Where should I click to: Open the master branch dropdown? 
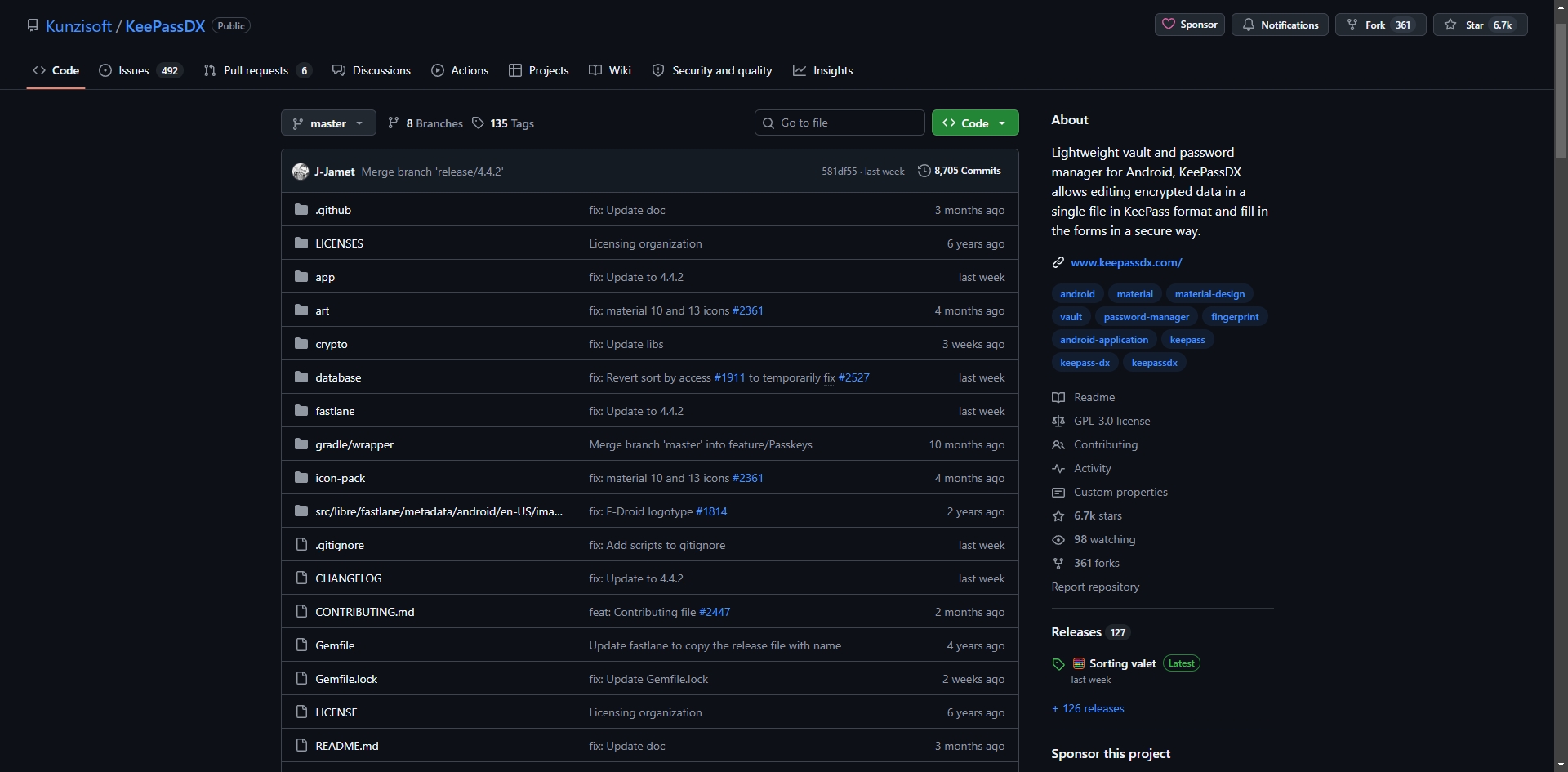[328, 123]
